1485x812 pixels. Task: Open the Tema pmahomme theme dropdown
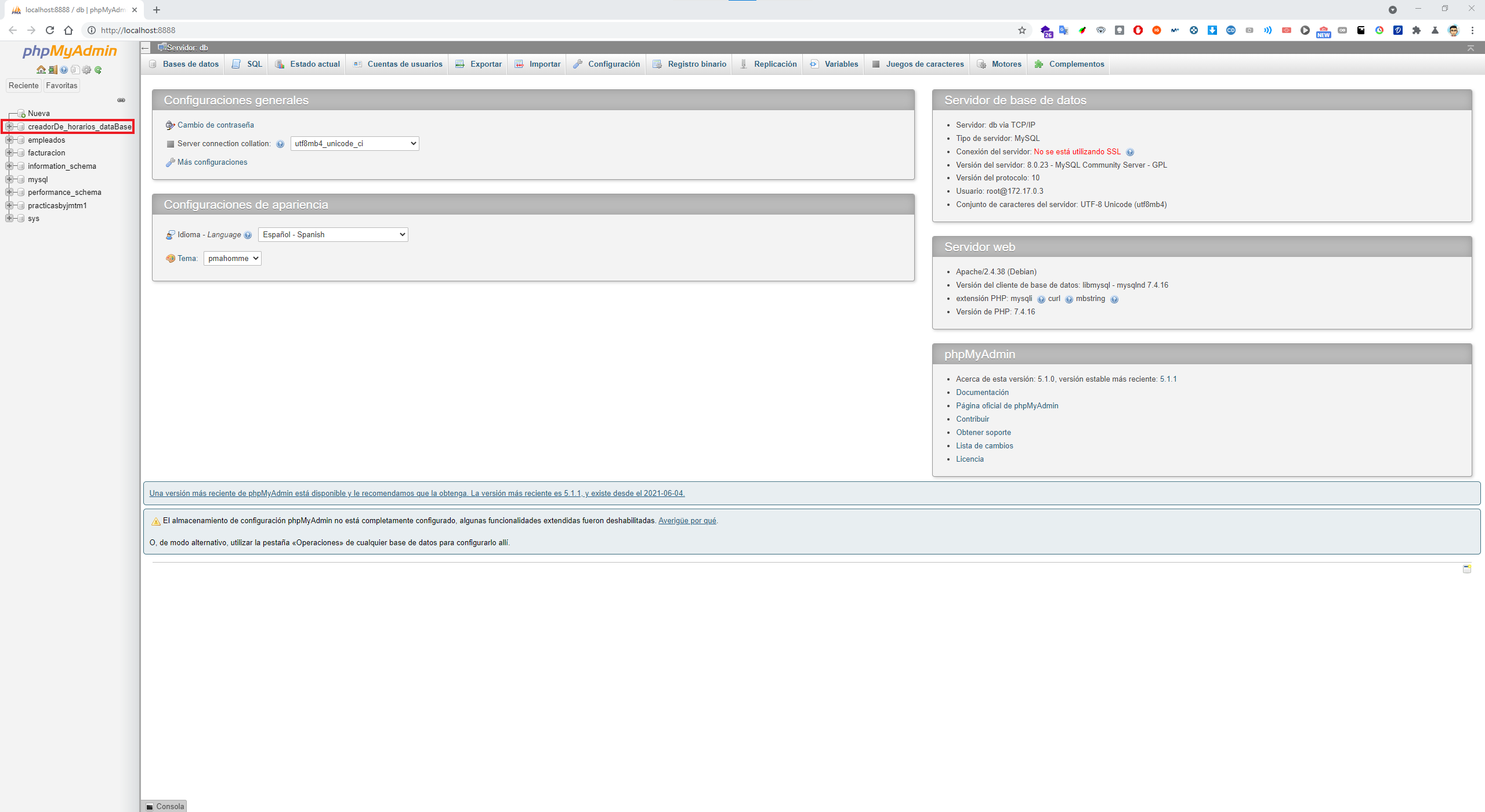(x=232, y=258)
